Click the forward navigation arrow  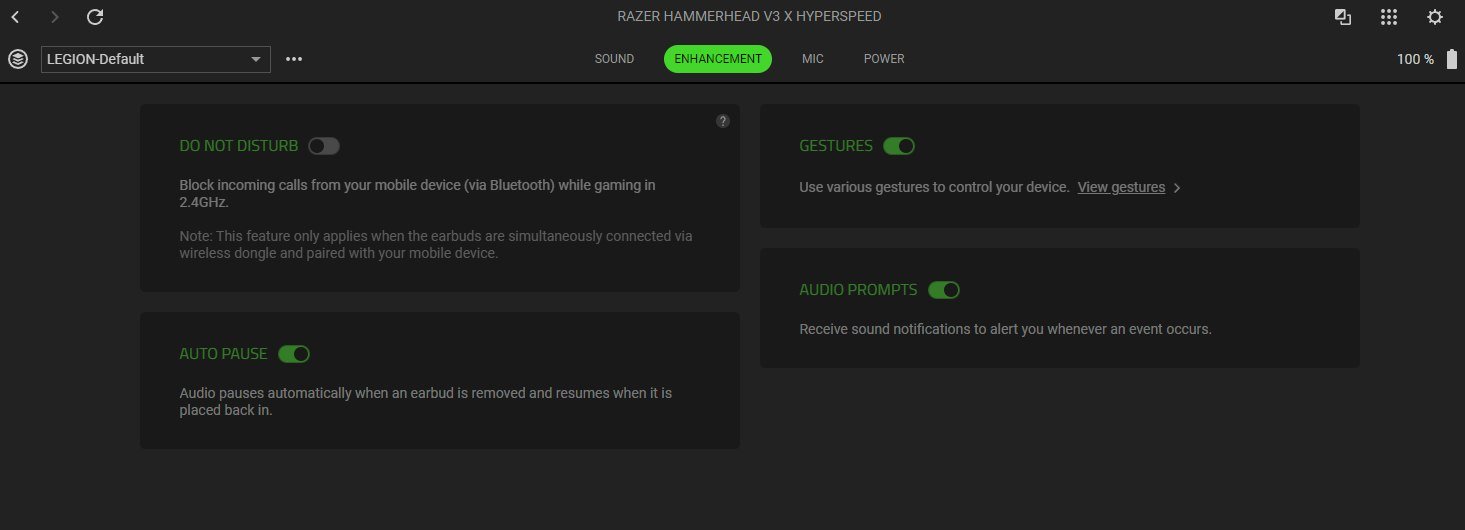pos(55,17)
